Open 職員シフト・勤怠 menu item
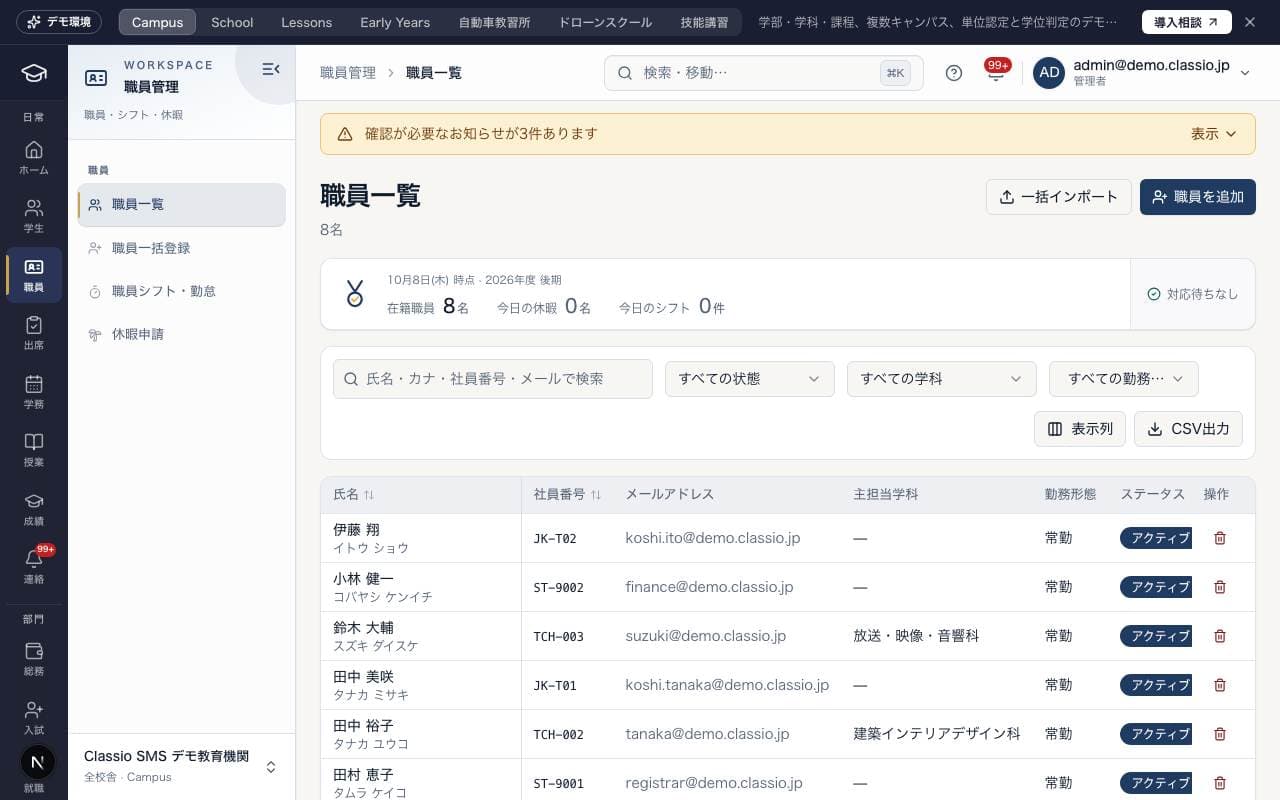 tap(181, 291)
